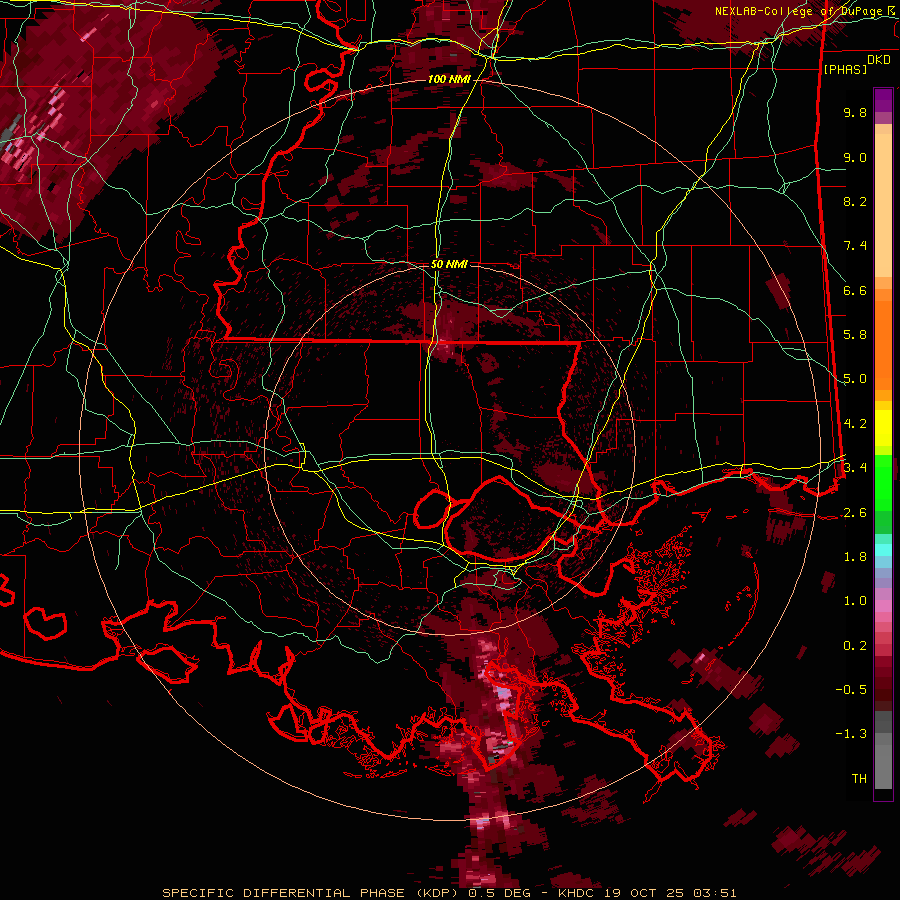Screen dimensions: 900x900
Task: Click the 50 NMI range ring label
Action: [449, 265]
